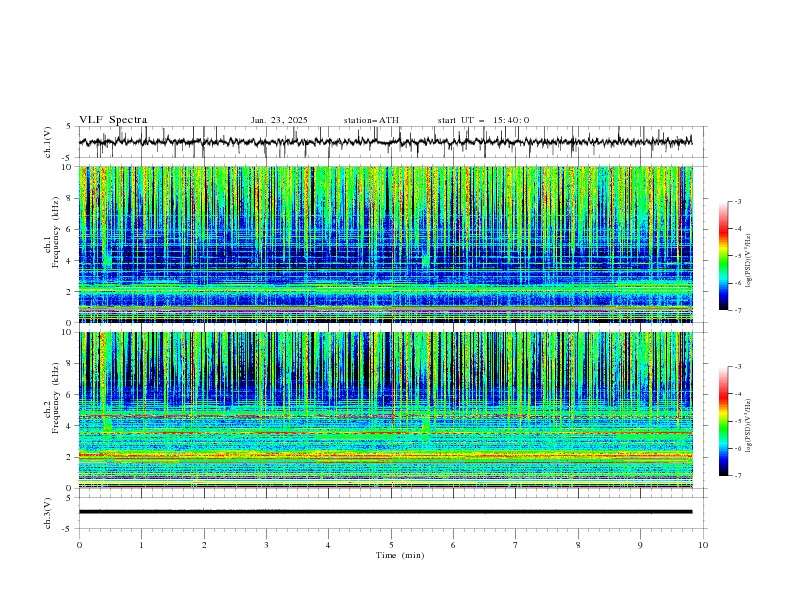Click the "Time (min)" axis label

coord(400,555)
